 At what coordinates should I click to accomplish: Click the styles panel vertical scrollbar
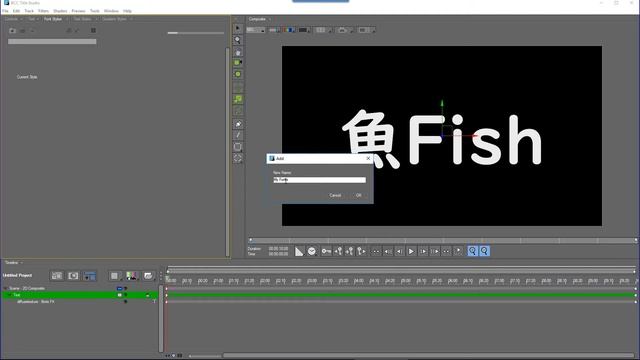click(x=227, y=152)
